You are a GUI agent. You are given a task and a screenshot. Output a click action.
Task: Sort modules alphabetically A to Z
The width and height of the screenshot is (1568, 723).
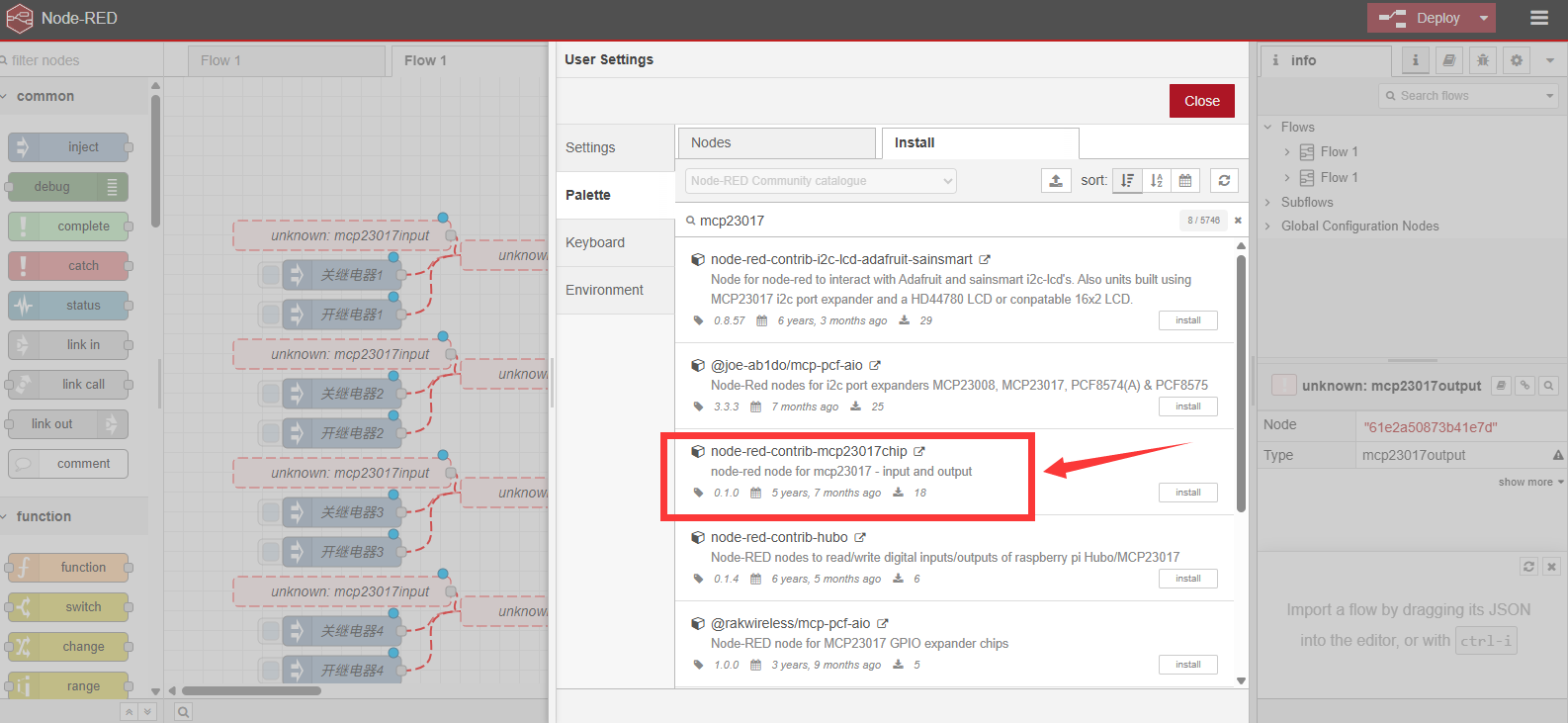tap(1157, 180)
